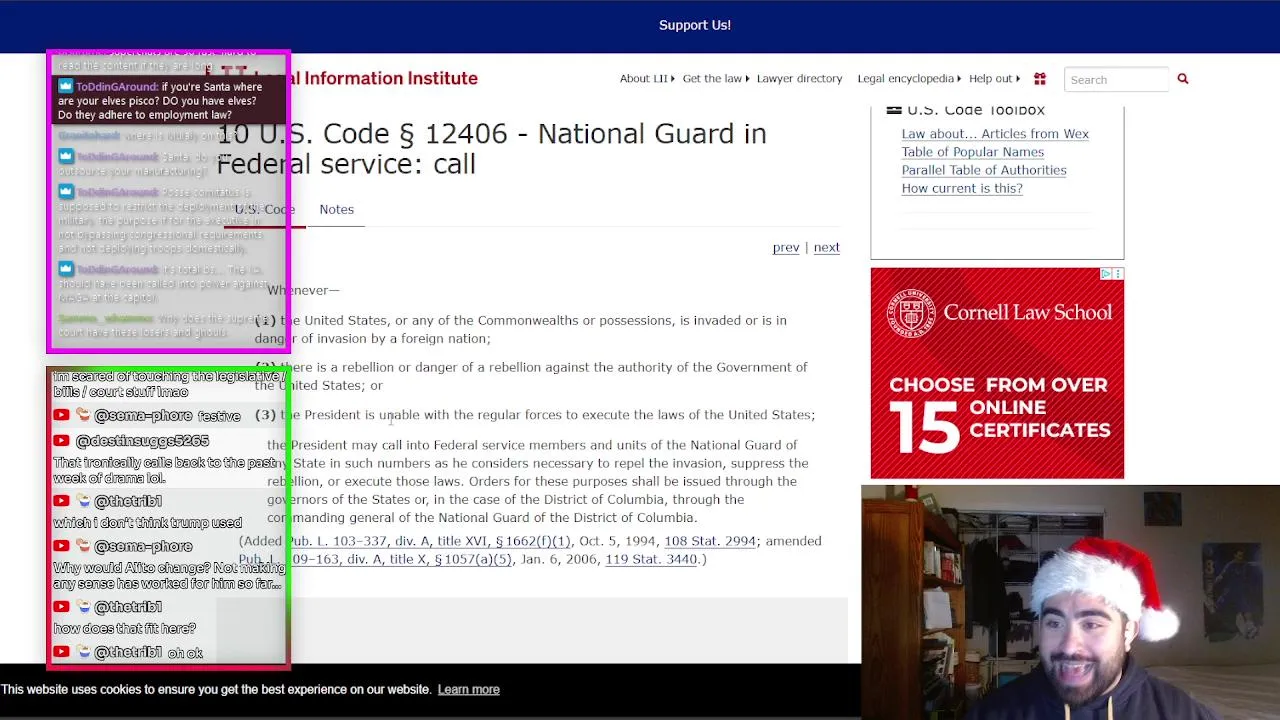This screenshot has width=1280, height=720.
Task: Open Table of Popular Names link
Action: 972,152
